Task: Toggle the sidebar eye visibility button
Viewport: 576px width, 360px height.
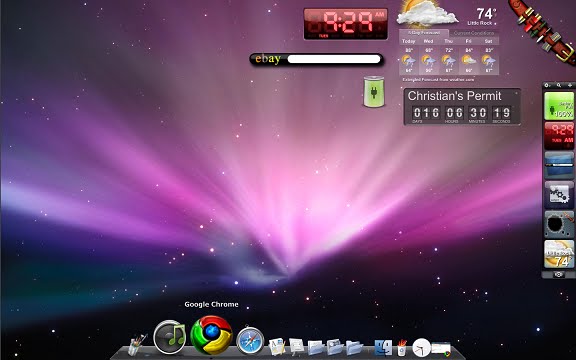Action: click(x=559, y=274)
